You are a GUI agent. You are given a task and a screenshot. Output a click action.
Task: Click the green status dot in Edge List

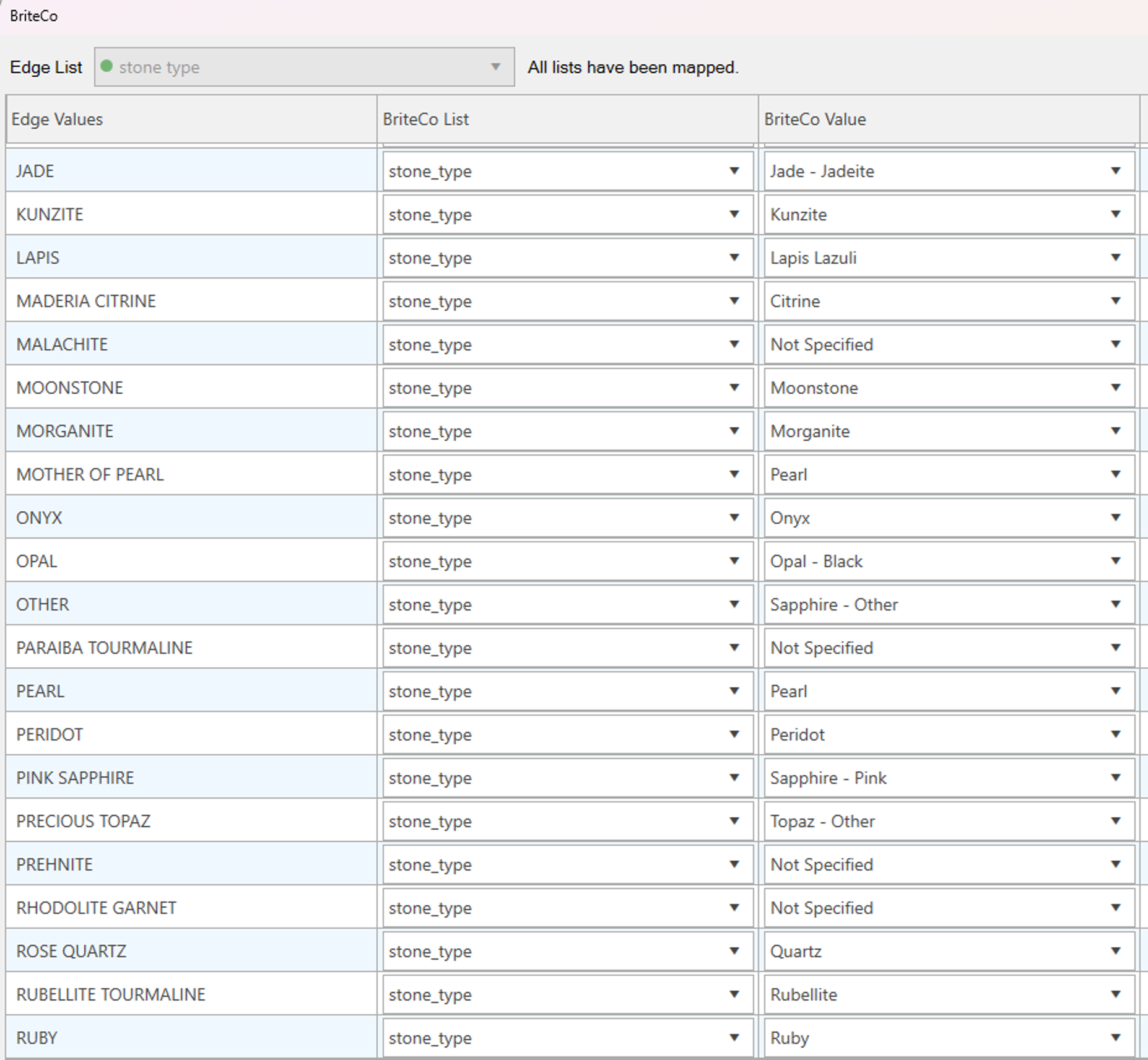107,66
